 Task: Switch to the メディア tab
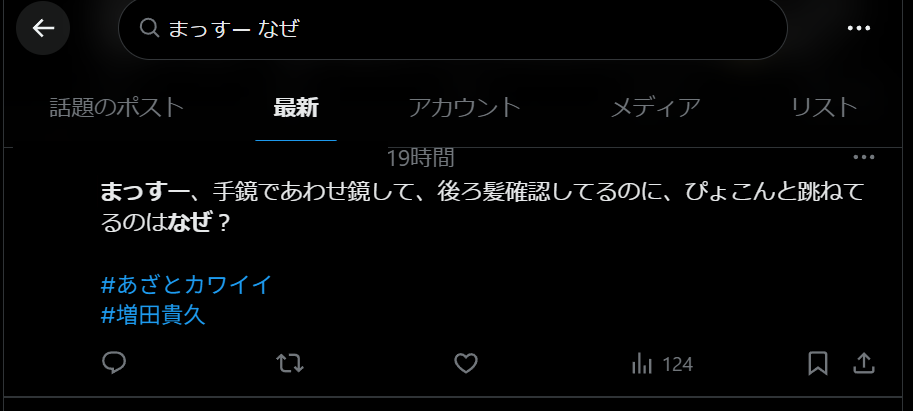pos(656,108)
